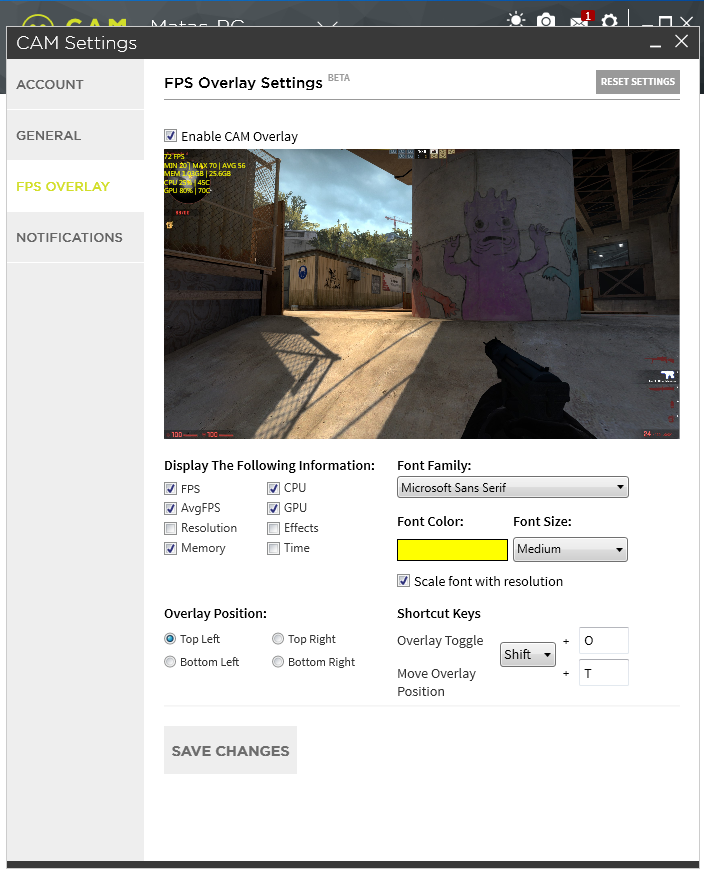
Task: Click the gear settings icon in header
Action: [x=609, y=20]
